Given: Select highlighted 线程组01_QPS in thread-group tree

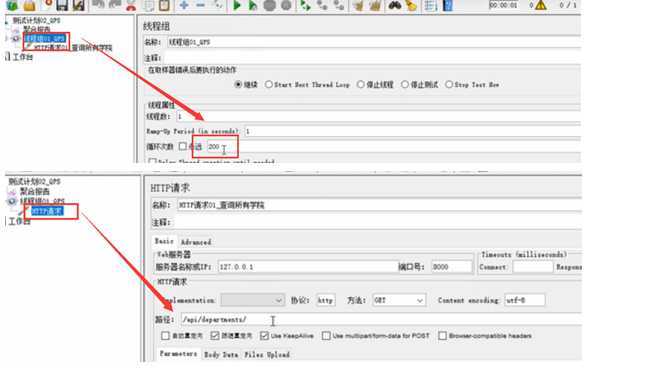Looking at the screenshot, I should click(44, 38).
